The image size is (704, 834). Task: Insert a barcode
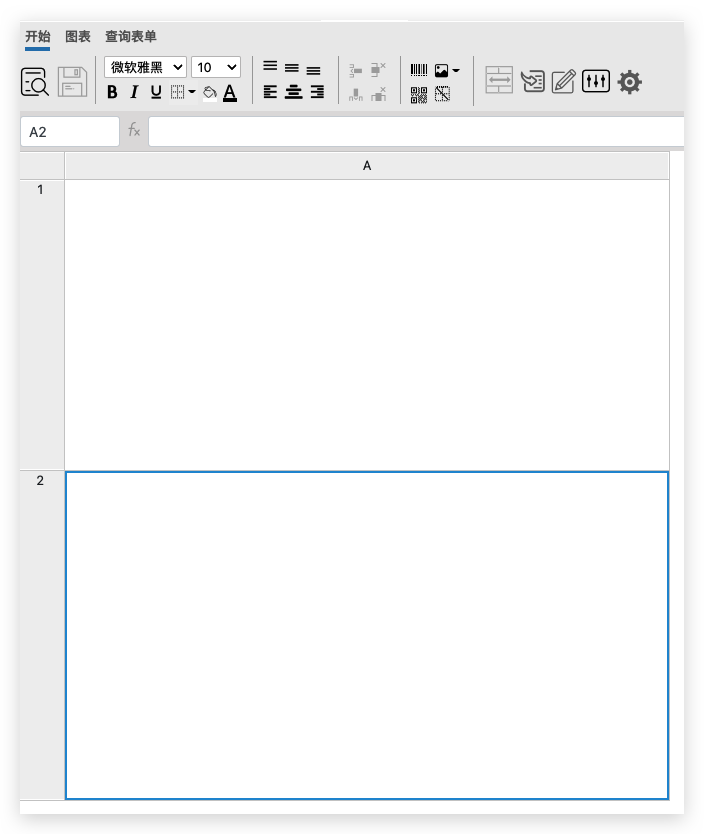pyautogui.click(x=419, y=70)
